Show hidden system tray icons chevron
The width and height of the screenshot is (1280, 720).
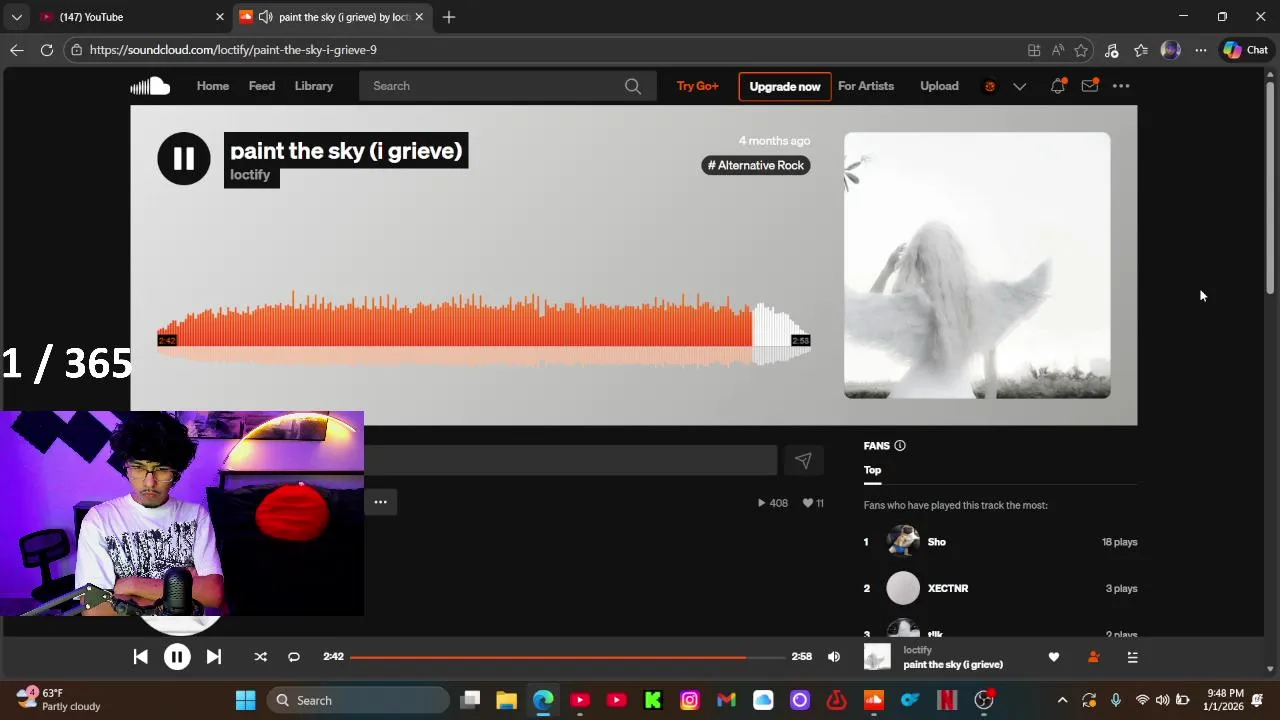(x=1062, y=700)
